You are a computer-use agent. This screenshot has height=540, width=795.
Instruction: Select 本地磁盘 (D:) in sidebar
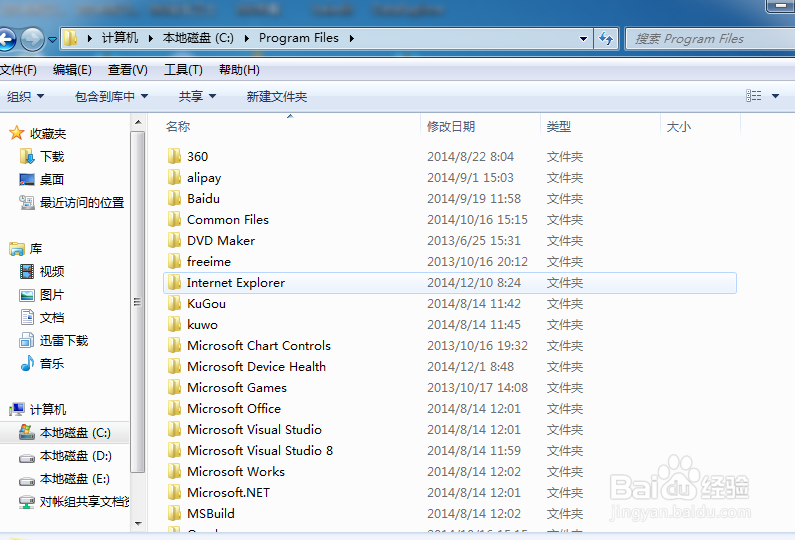pyautogui.click(x=76, y=456)
